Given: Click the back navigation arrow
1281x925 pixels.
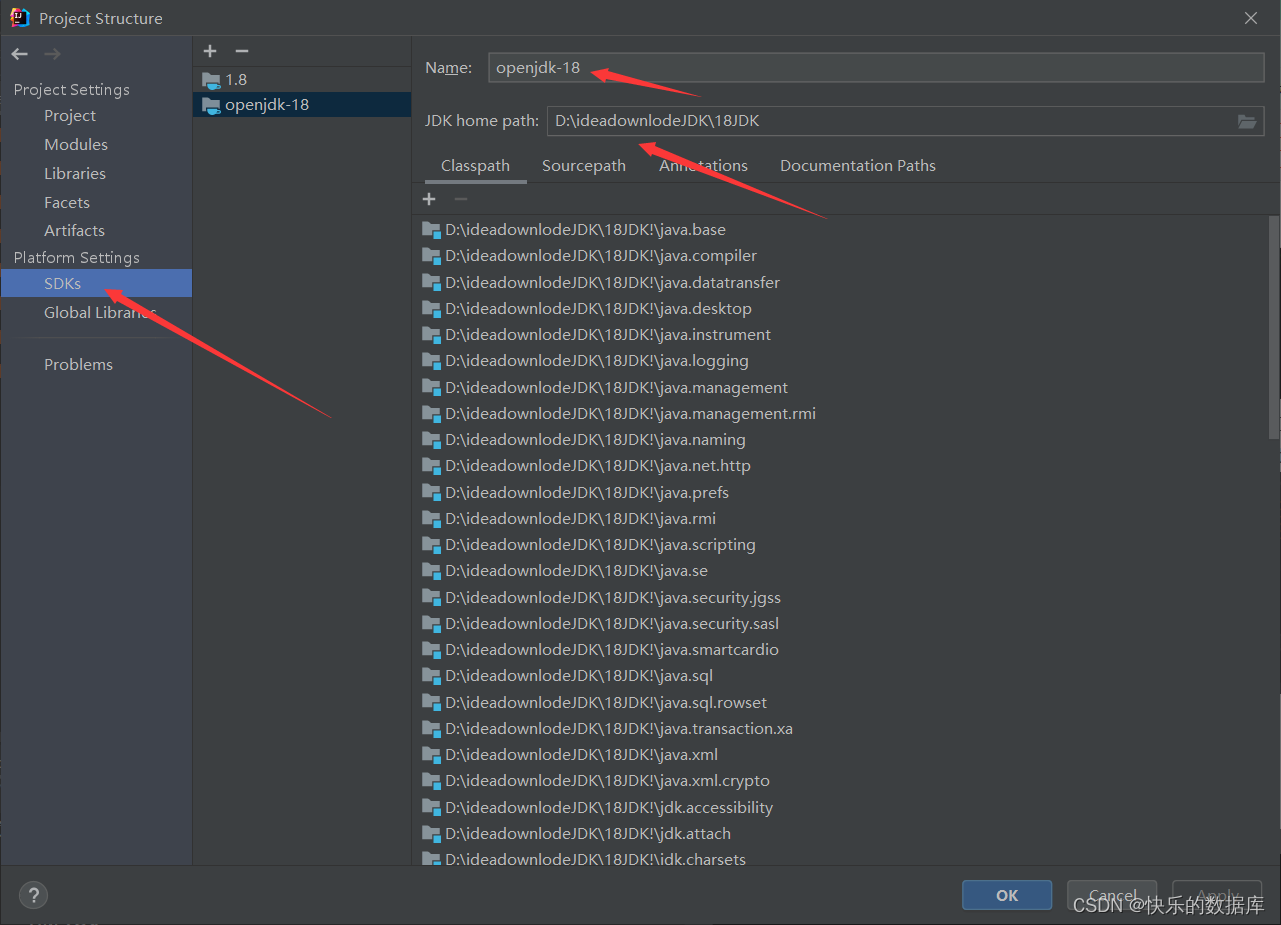Looking at the screenshot, I should [x=20, y=54].
